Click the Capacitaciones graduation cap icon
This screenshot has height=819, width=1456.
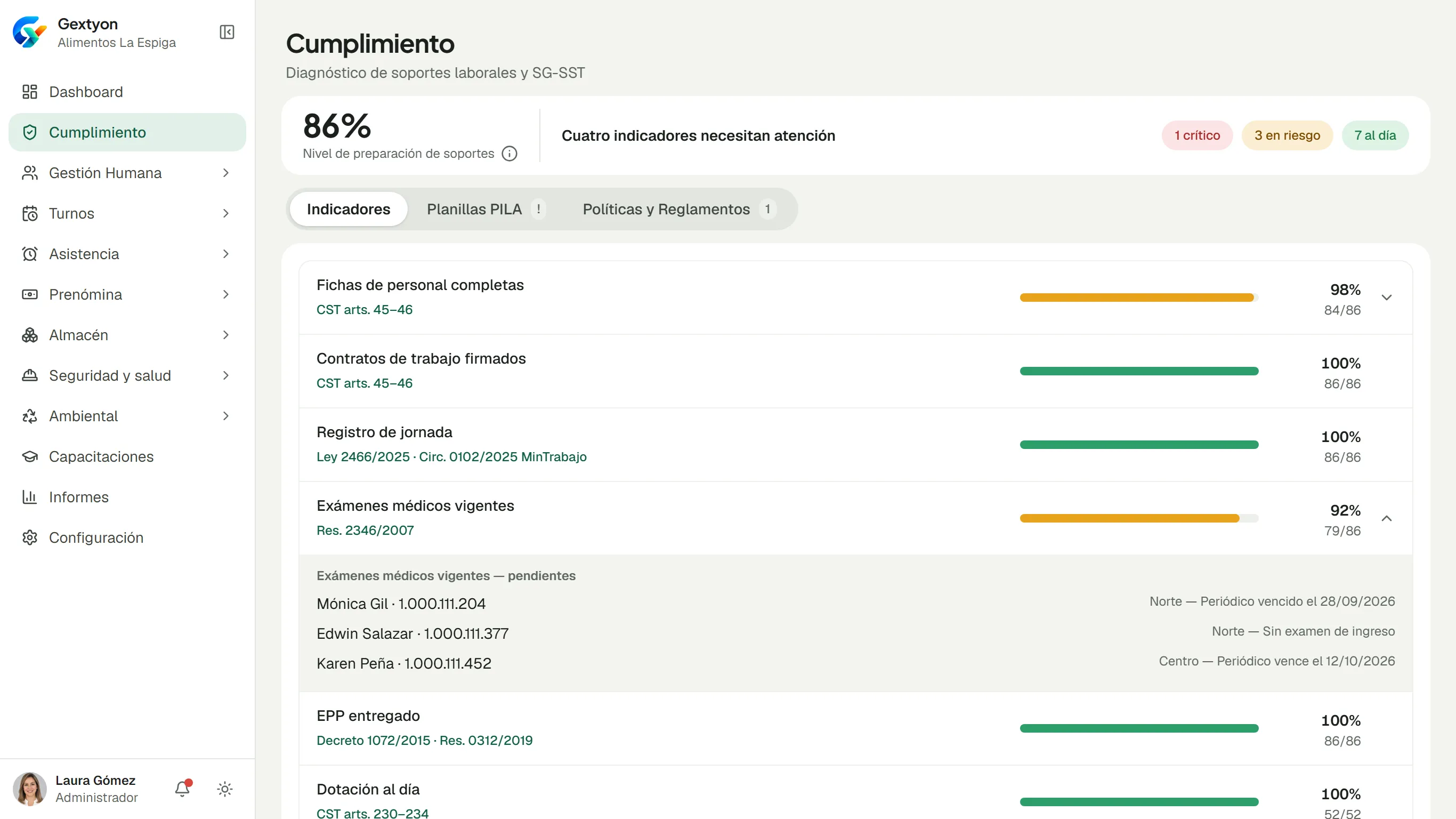(x=29, y=456)
